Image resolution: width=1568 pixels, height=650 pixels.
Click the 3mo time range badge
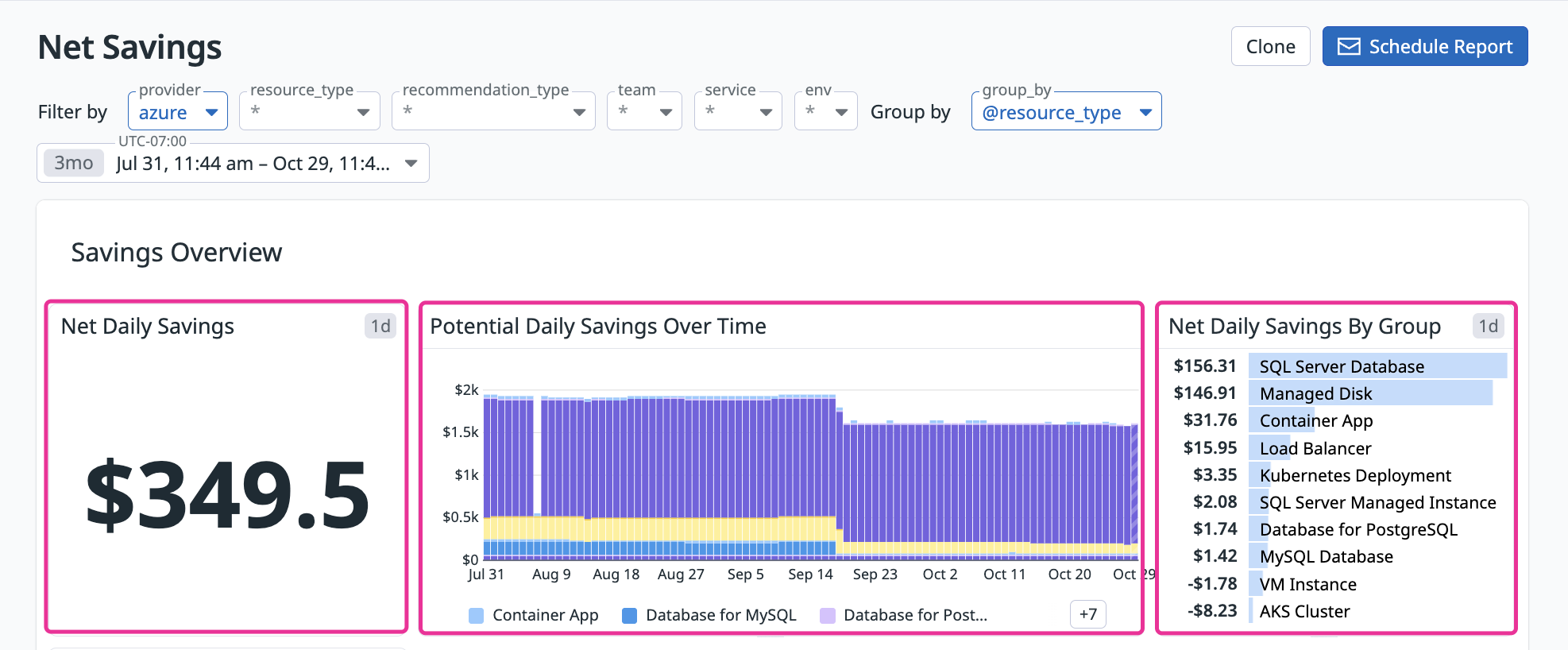73,164
